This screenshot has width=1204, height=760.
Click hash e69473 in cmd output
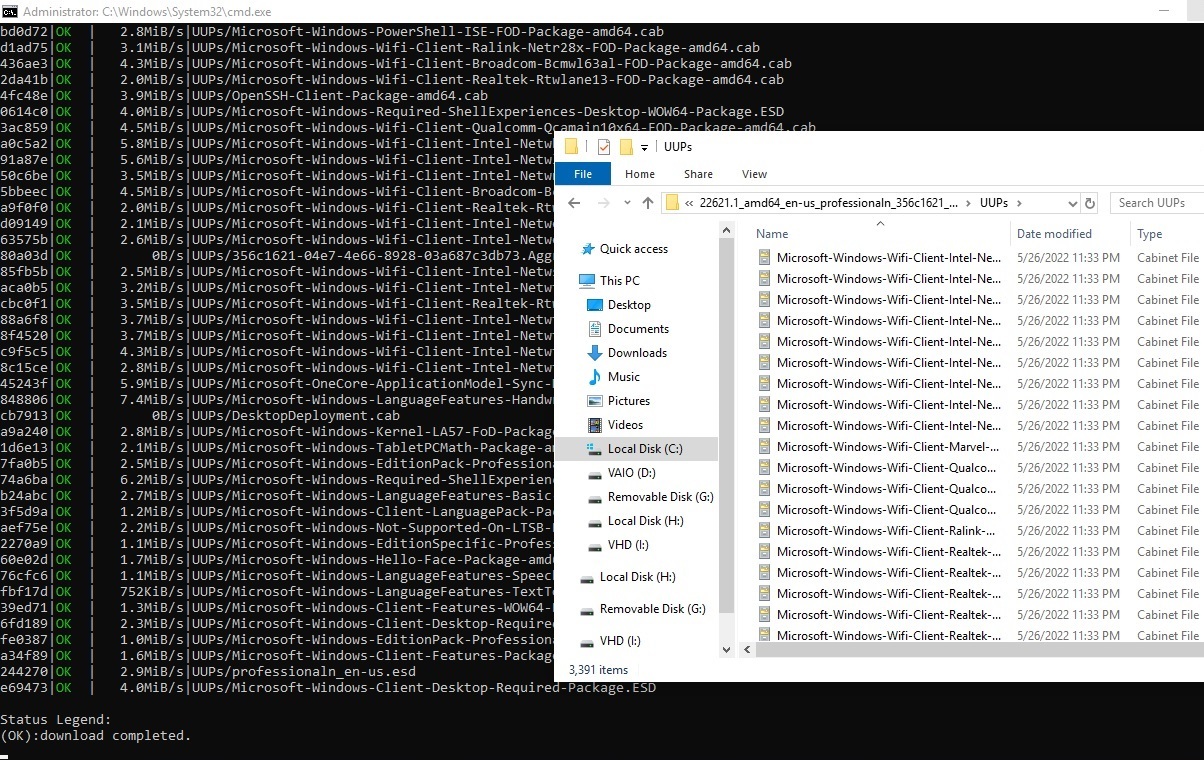pos(24,688)
